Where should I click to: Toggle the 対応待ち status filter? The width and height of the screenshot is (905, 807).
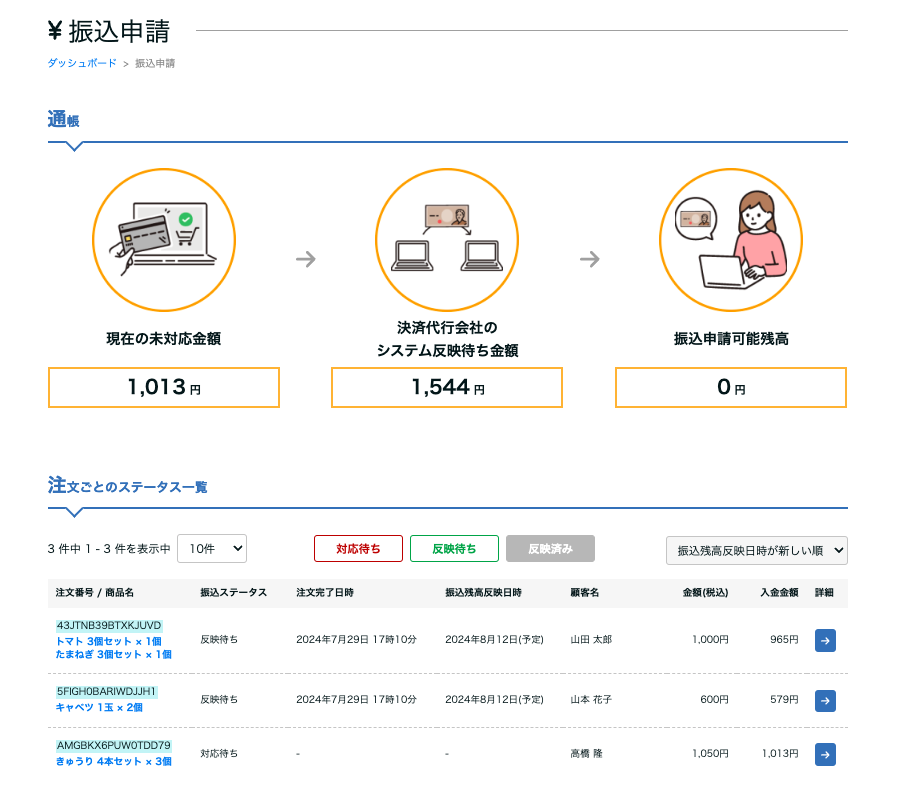pyautogui.click(x=358, y=549)
